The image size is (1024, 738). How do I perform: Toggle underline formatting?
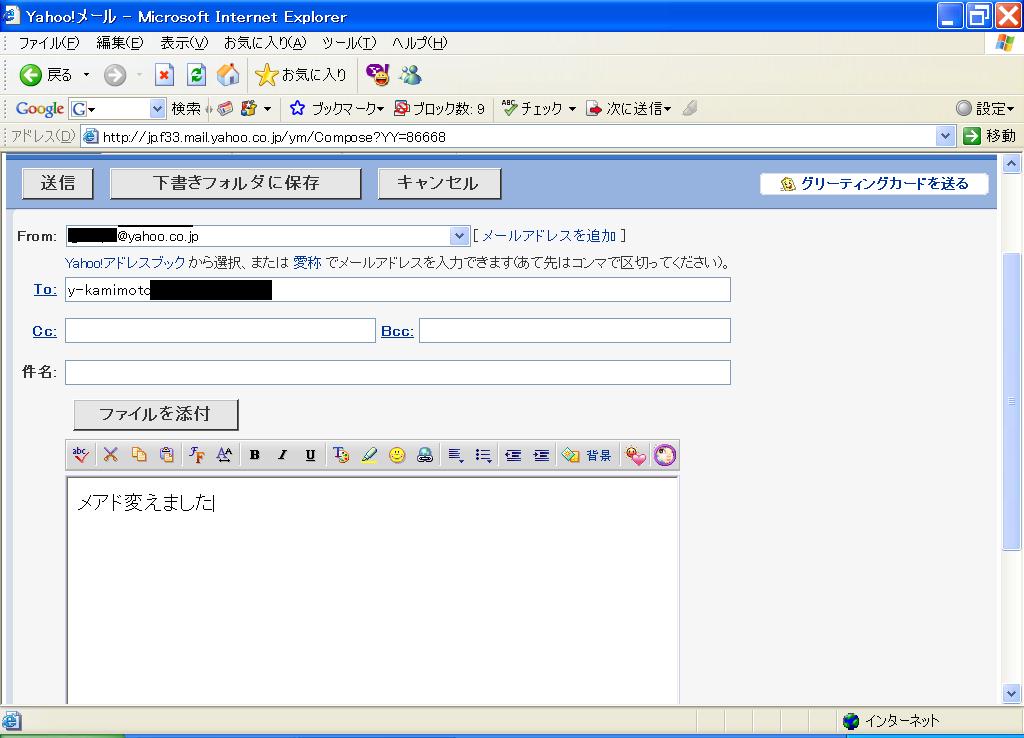[x=310, y=455]
